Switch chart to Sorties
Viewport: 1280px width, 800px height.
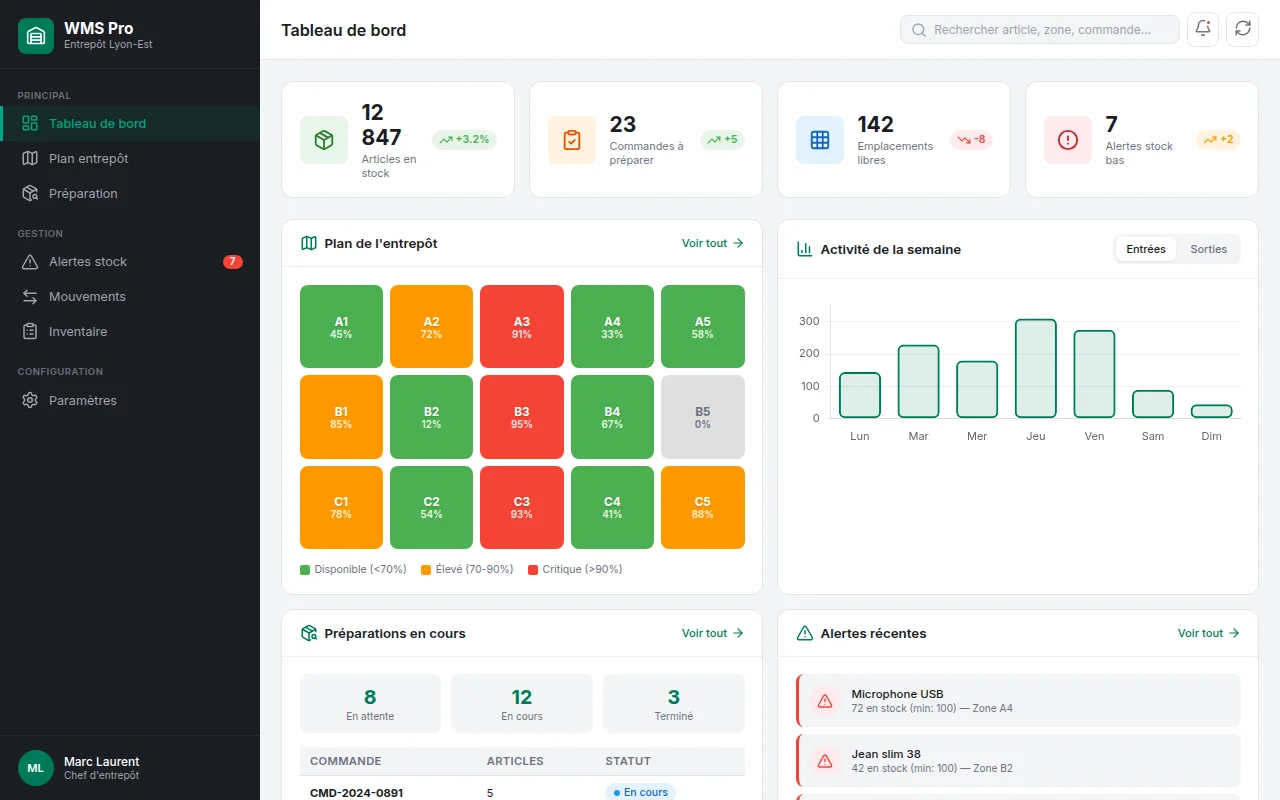point(1208,249)
